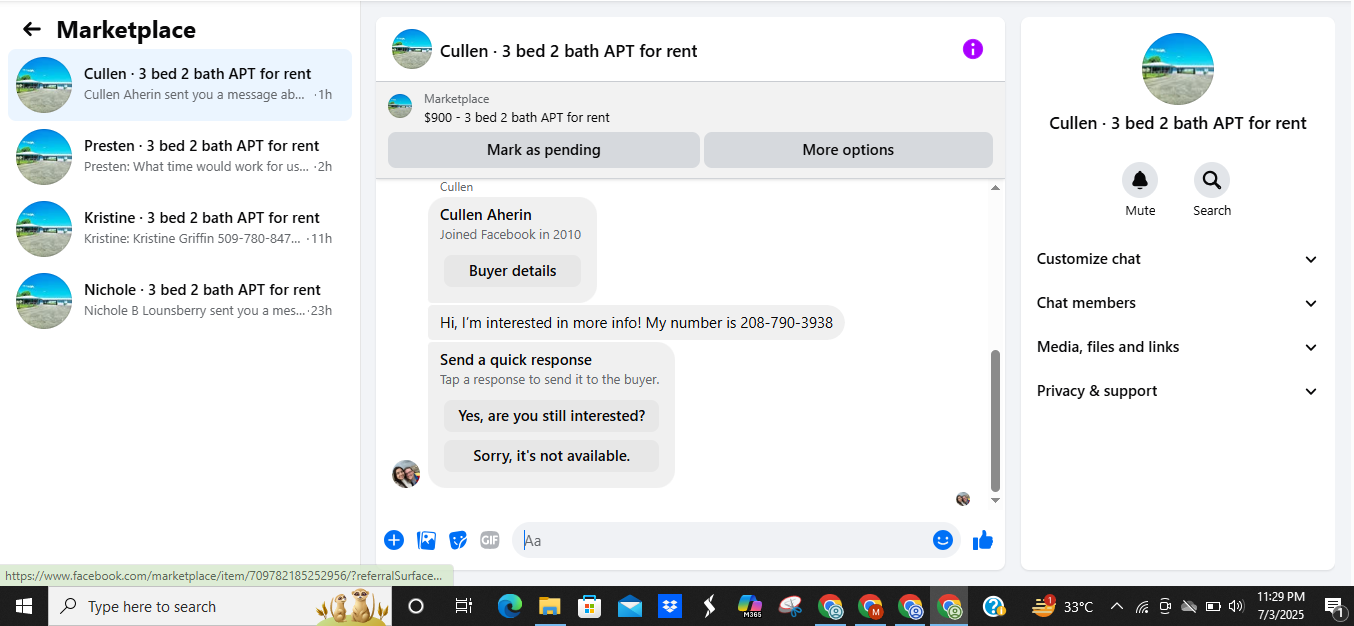1354x626 pixels.
Task: Expand Customize chat section
Action: click(x=1178, y=259)
